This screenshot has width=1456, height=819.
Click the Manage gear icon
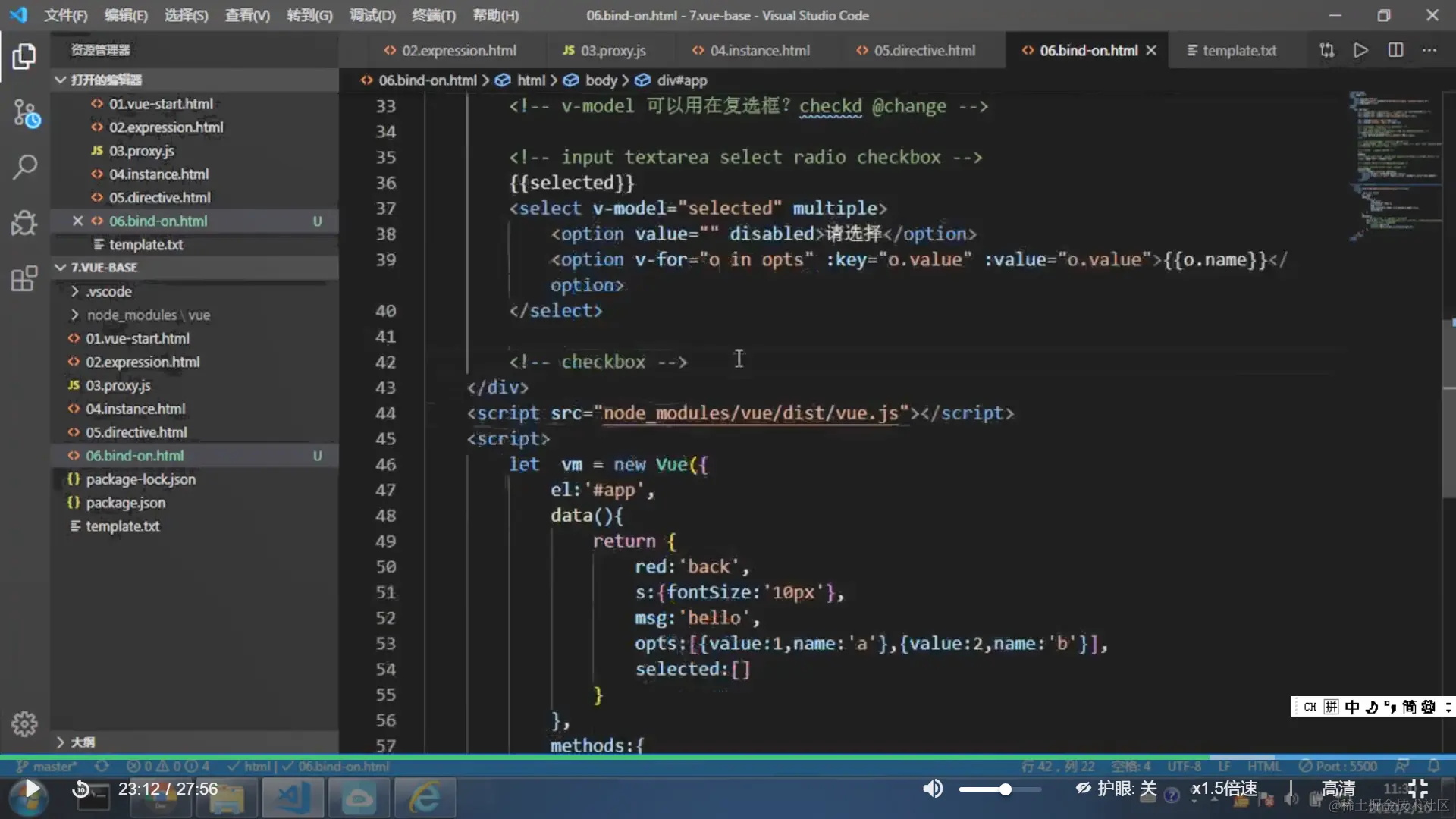click(24, 723)
